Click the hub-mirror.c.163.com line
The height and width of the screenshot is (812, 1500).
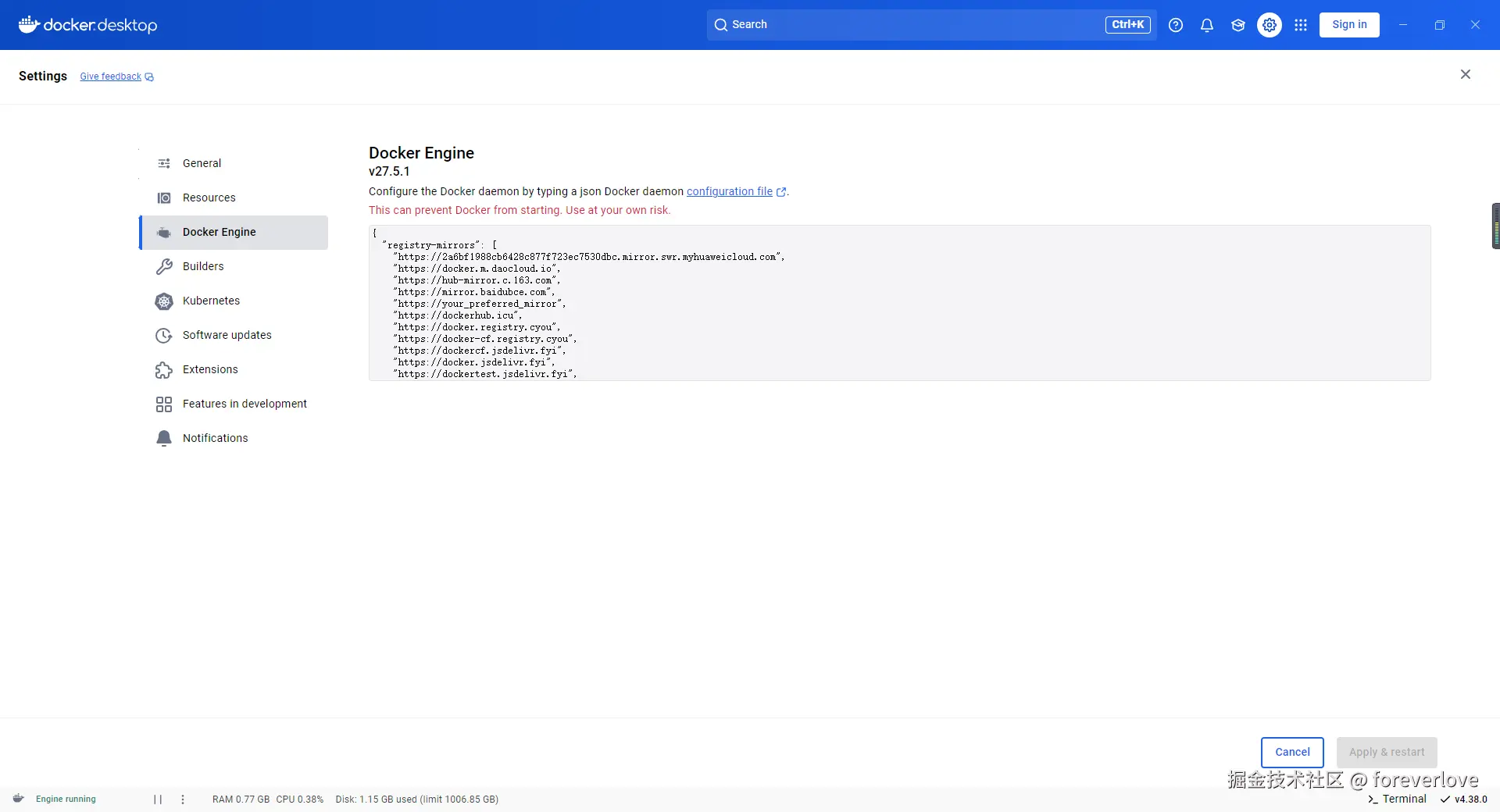point(477,280)
